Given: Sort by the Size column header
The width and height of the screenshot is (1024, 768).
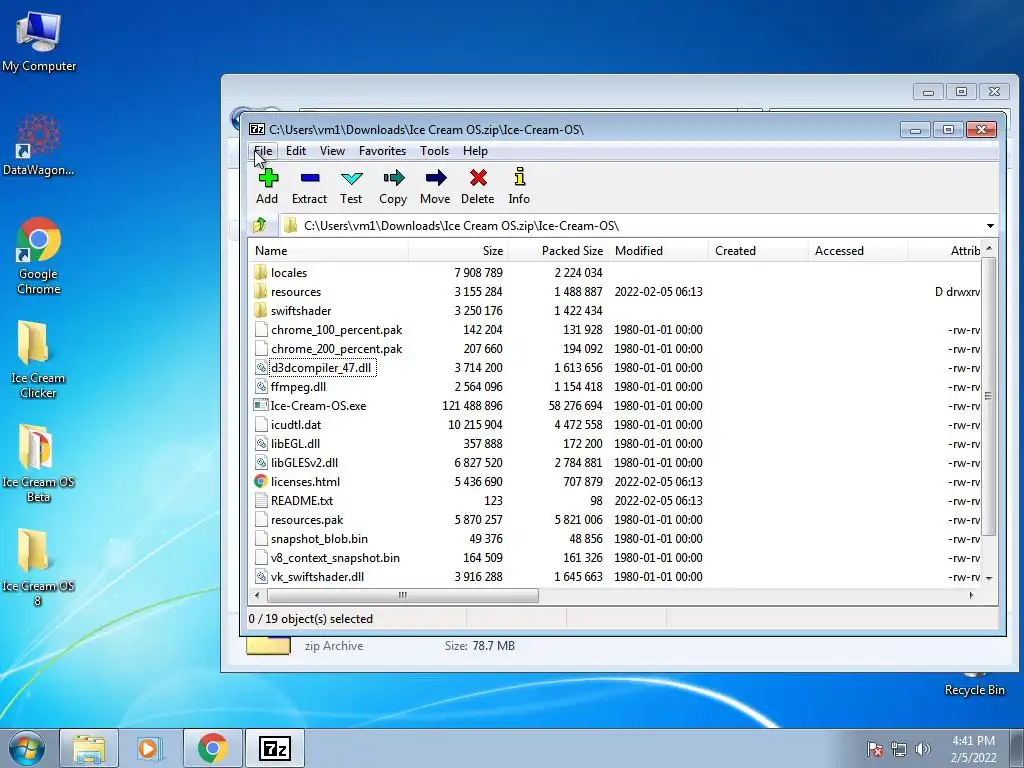Looking at the screenshot, I should click(458, 251).
